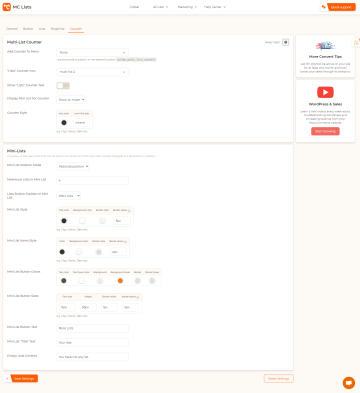This screenshot has width=360, height=393.
Task: Click the Quick support button
Action: pyautogui.click(x=341, y=7)
